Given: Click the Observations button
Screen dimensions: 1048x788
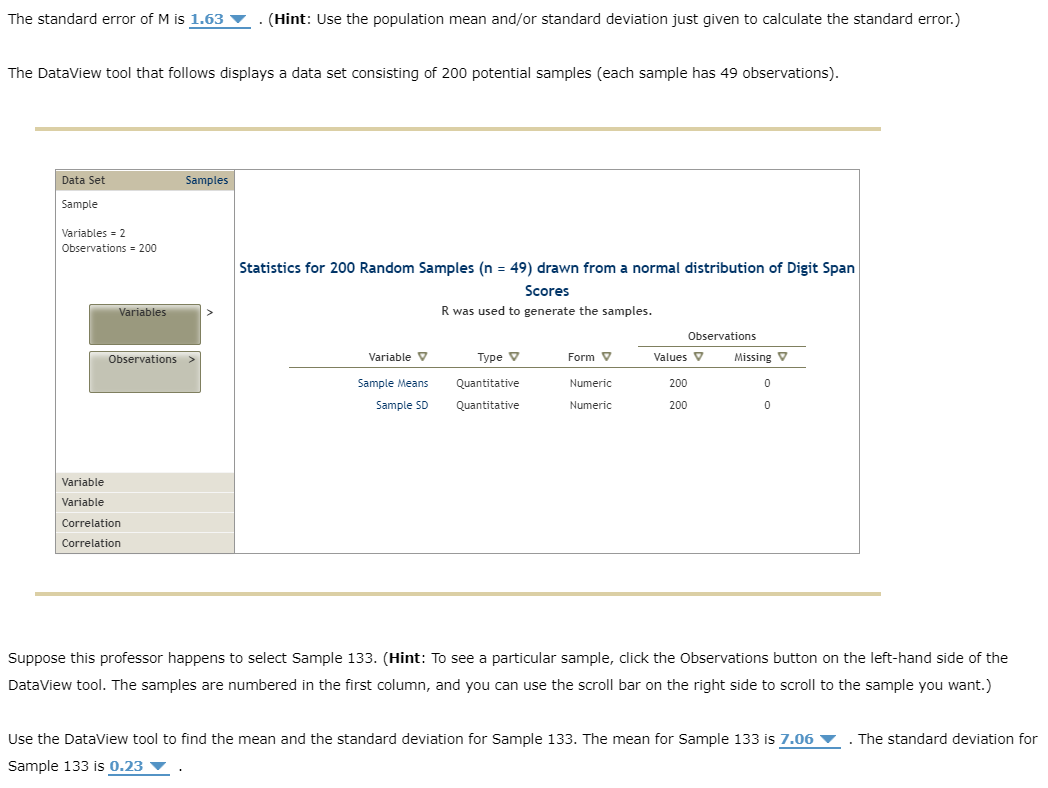Looking at the screenshot, I should [142, 371].
